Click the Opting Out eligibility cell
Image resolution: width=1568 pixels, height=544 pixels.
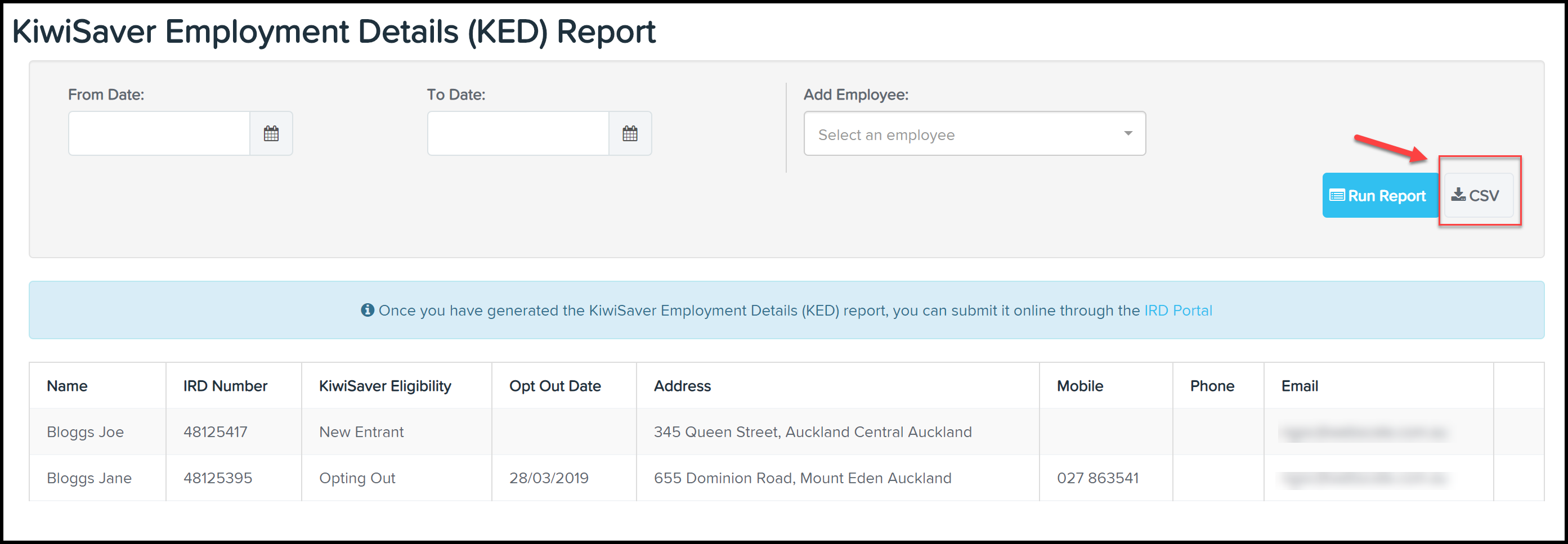click(x=397, y=478)
